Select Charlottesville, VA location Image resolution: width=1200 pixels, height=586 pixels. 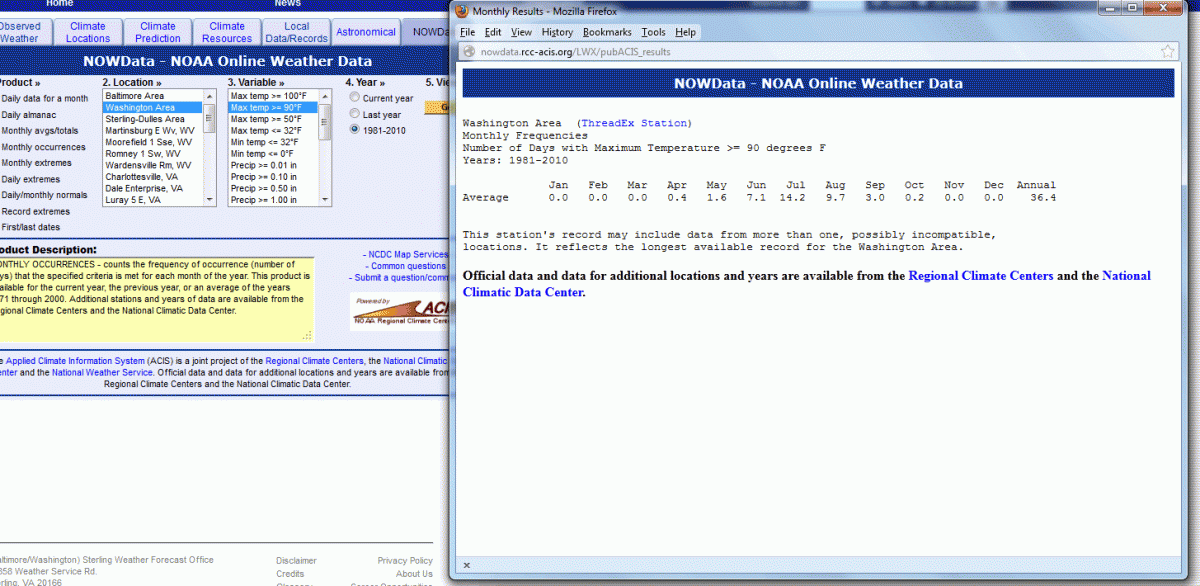pos(153,177)
